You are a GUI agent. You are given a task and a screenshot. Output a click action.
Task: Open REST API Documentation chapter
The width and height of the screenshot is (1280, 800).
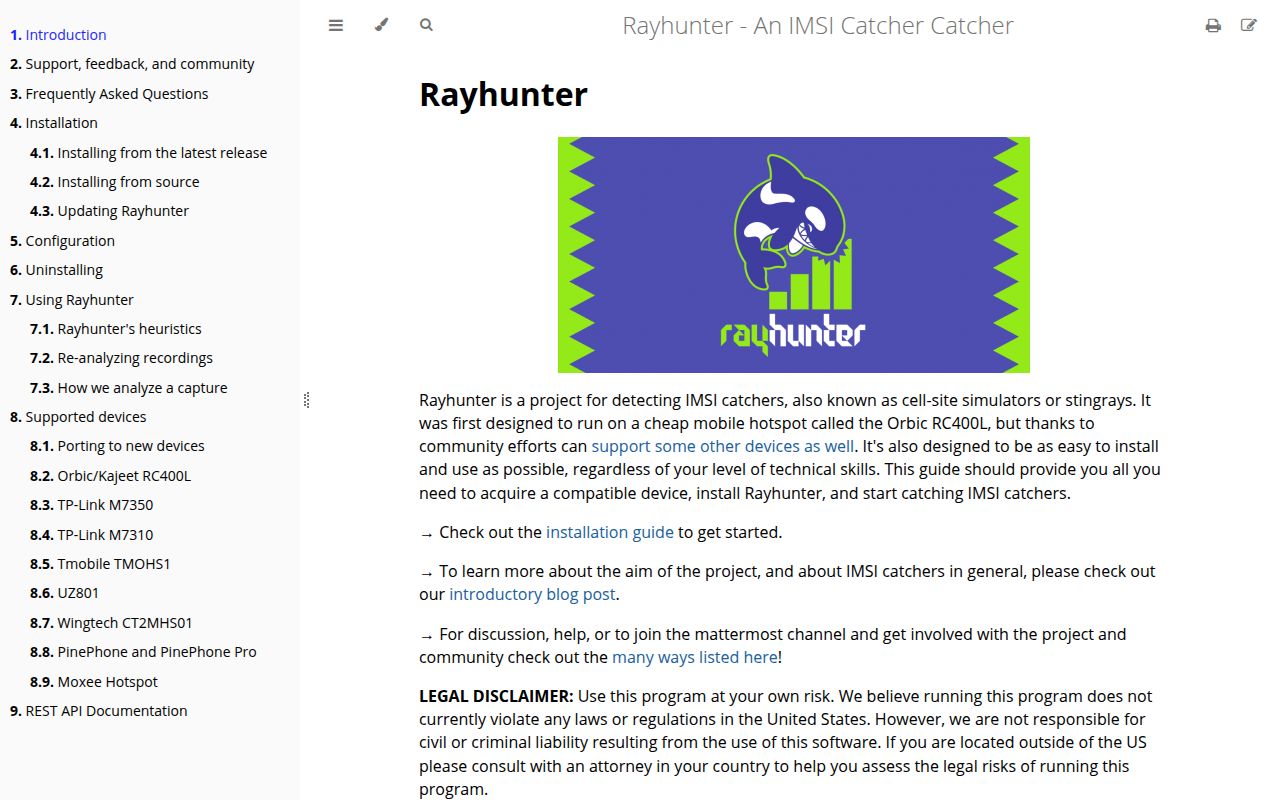pyautogui.click(x=99, y=711)
